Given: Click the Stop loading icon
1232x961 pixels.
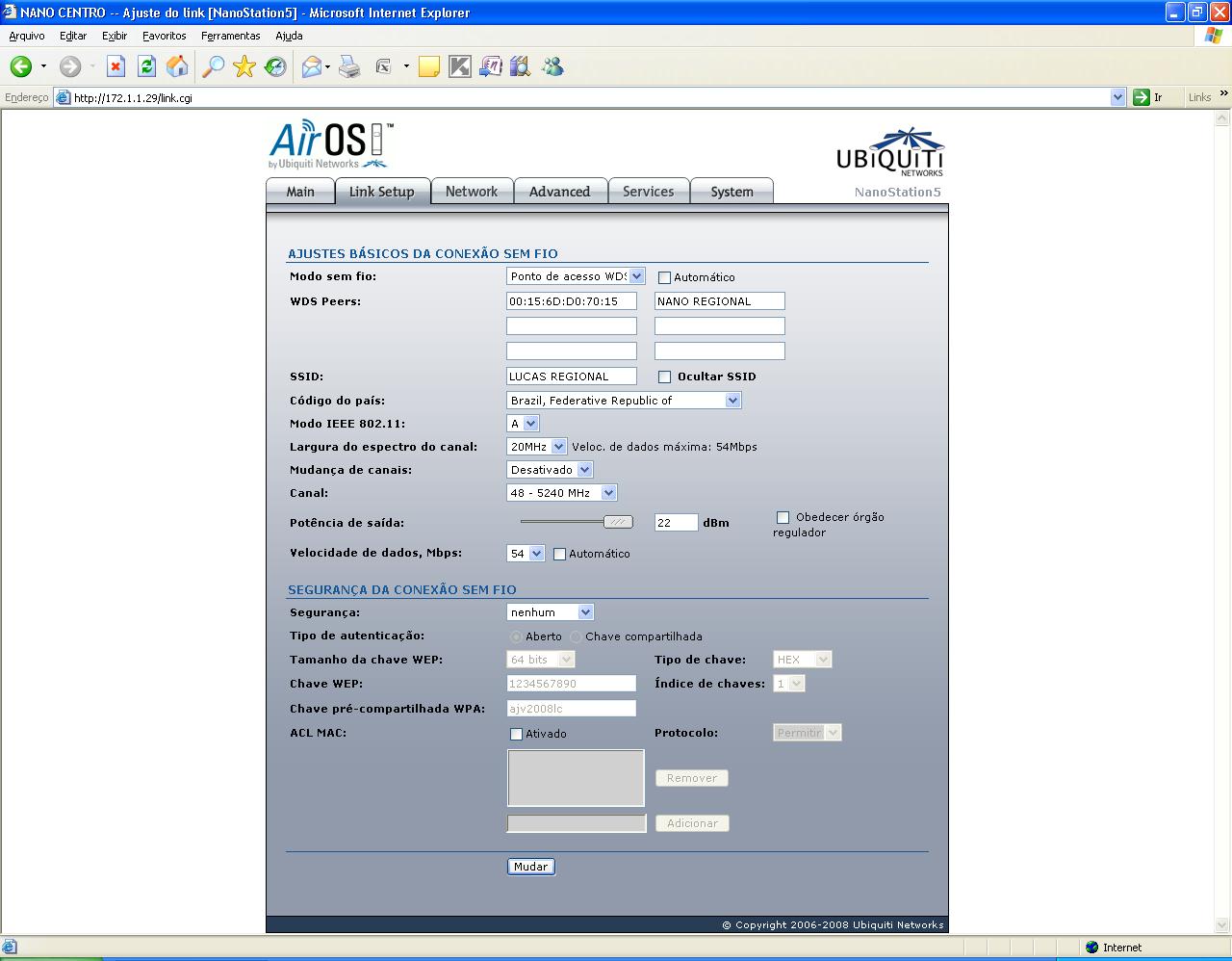Looking at the screenshot, I should coord(115,66).
